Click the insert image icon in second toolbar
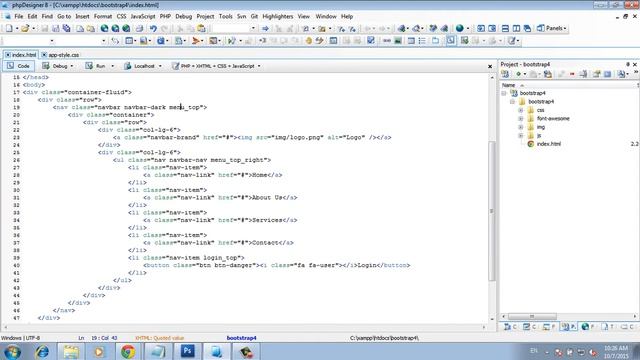The height and width of the screenshot is (360, 640). [x=398, y=40]
